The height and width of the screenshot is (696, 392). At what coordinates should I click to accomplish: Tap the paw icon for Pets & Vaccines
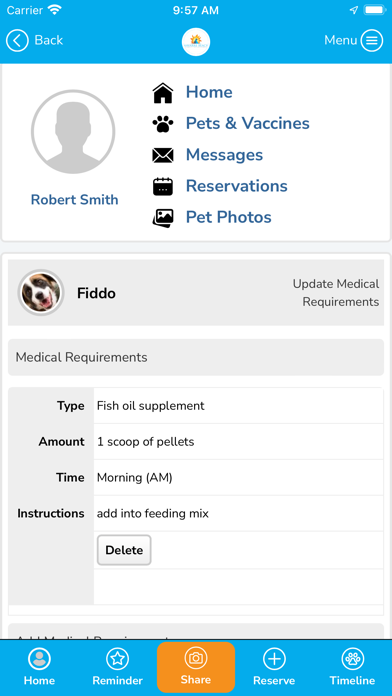click(x=163, y=124)
